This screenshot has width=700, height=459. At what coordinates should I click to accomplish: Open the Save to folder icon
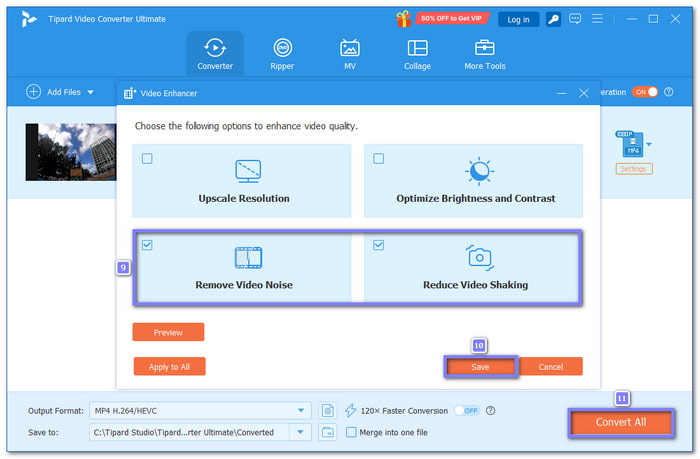pos(328,432)
